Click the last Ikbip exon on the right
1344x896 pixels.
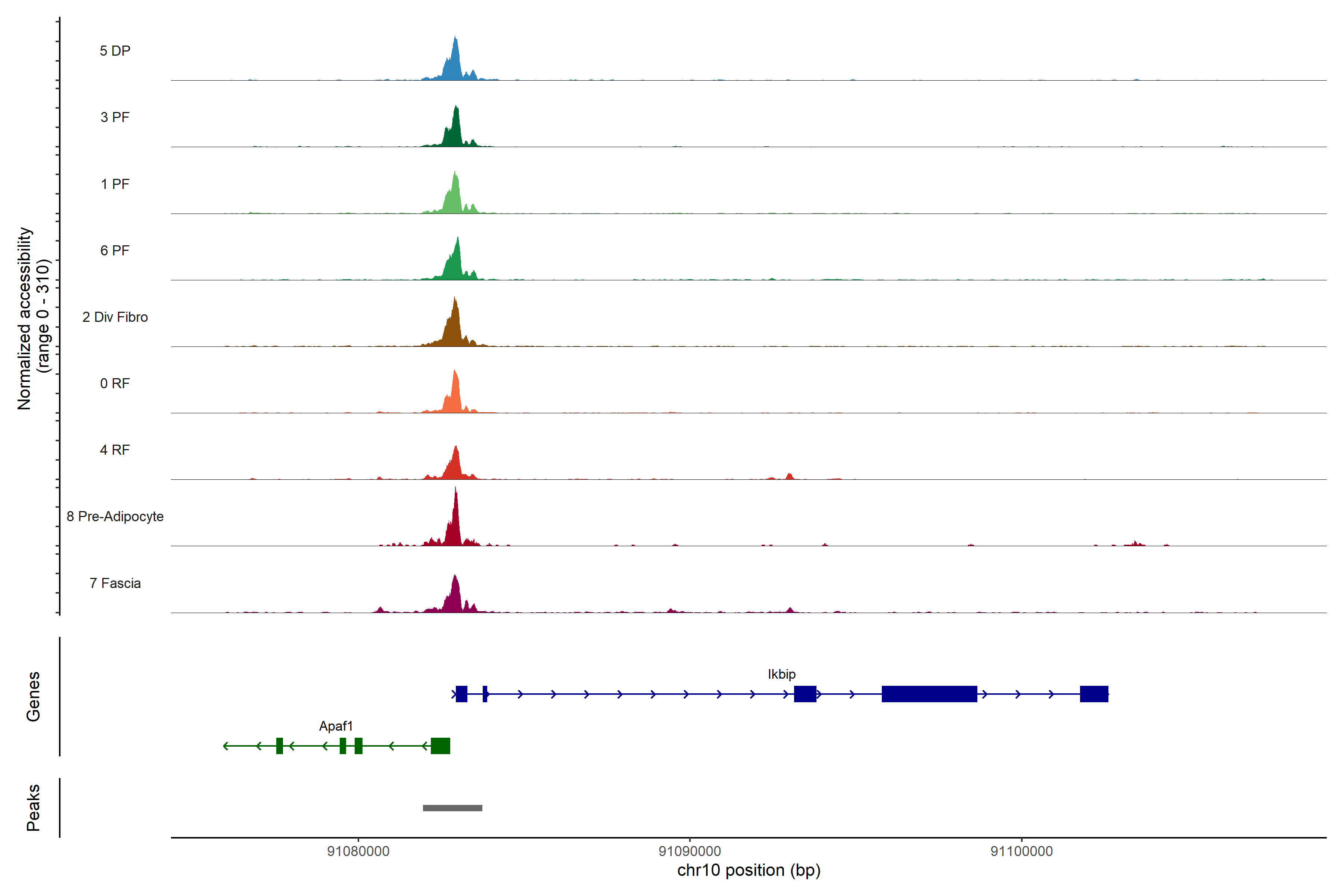click(1094, 694)
